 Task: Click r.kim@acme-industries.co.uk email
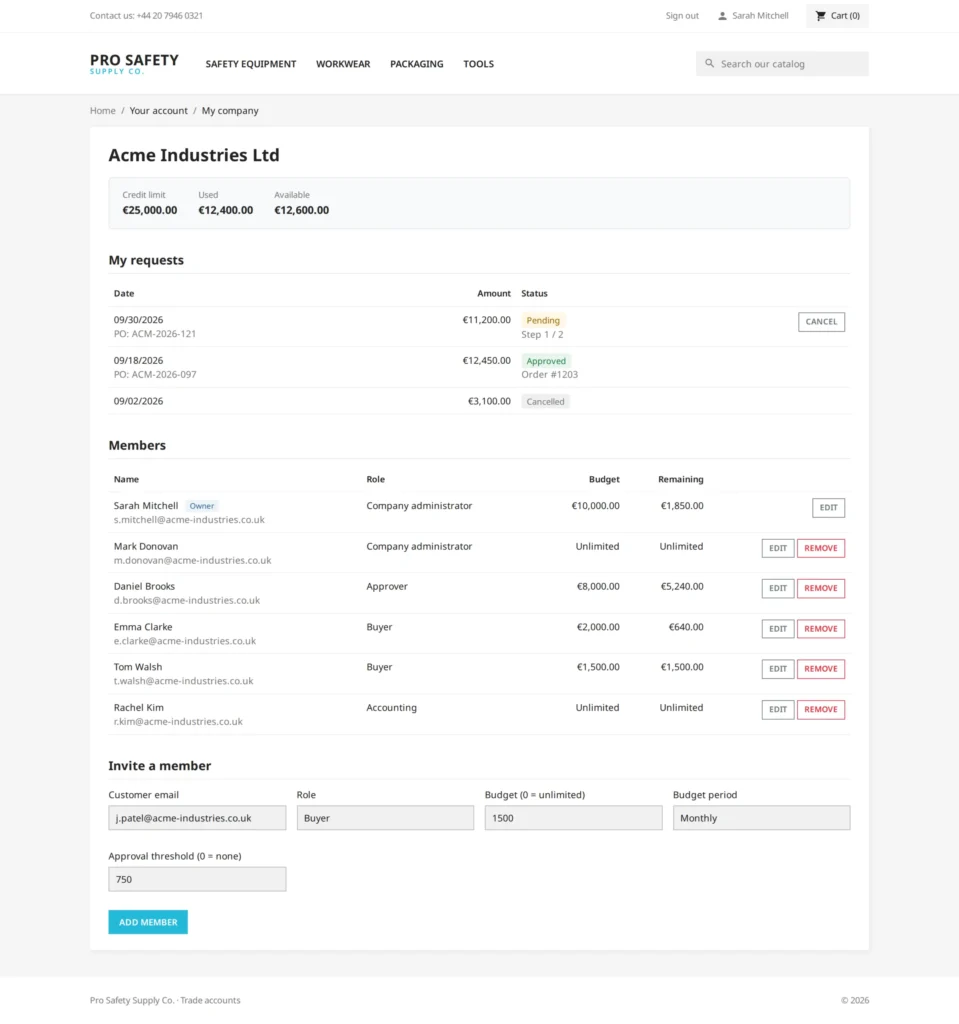tap(178, 721)
